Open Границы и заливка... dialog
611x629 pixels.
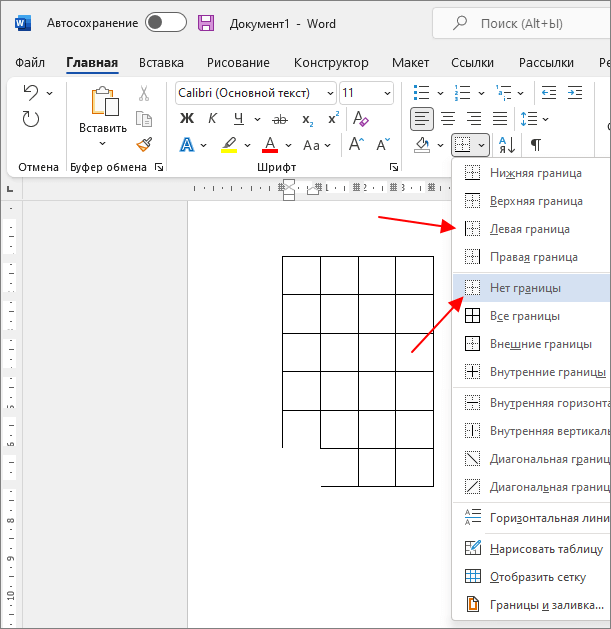[x=531, y=605]
